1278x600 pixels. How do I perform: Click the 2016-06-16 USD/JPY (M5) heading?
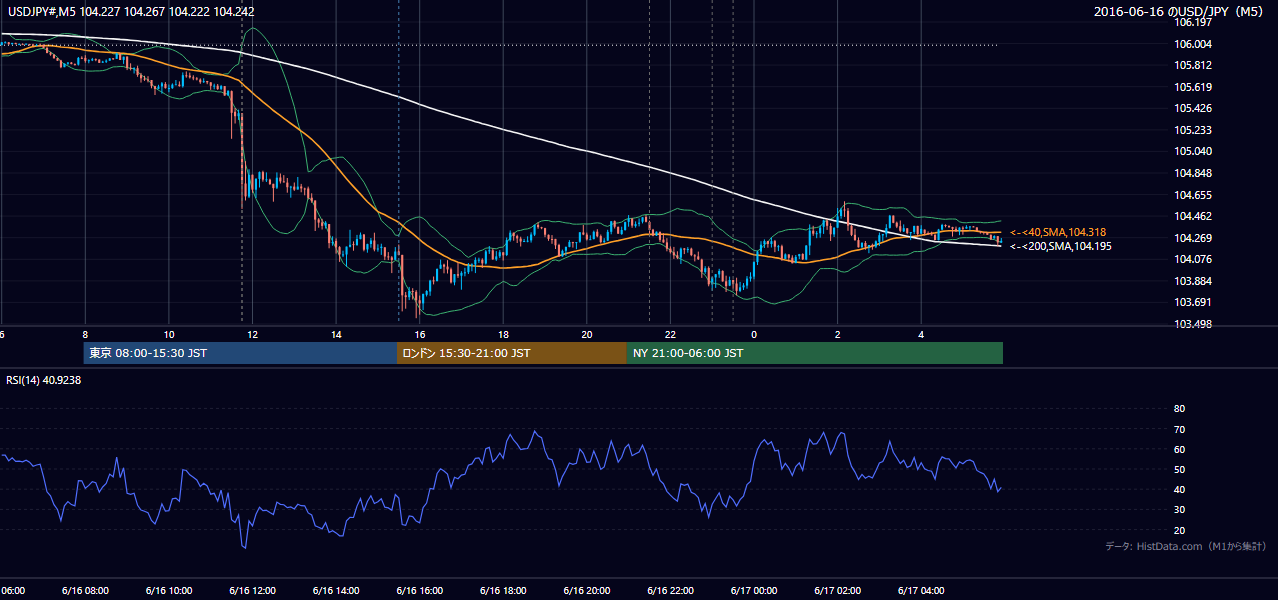coord(1180,12)
